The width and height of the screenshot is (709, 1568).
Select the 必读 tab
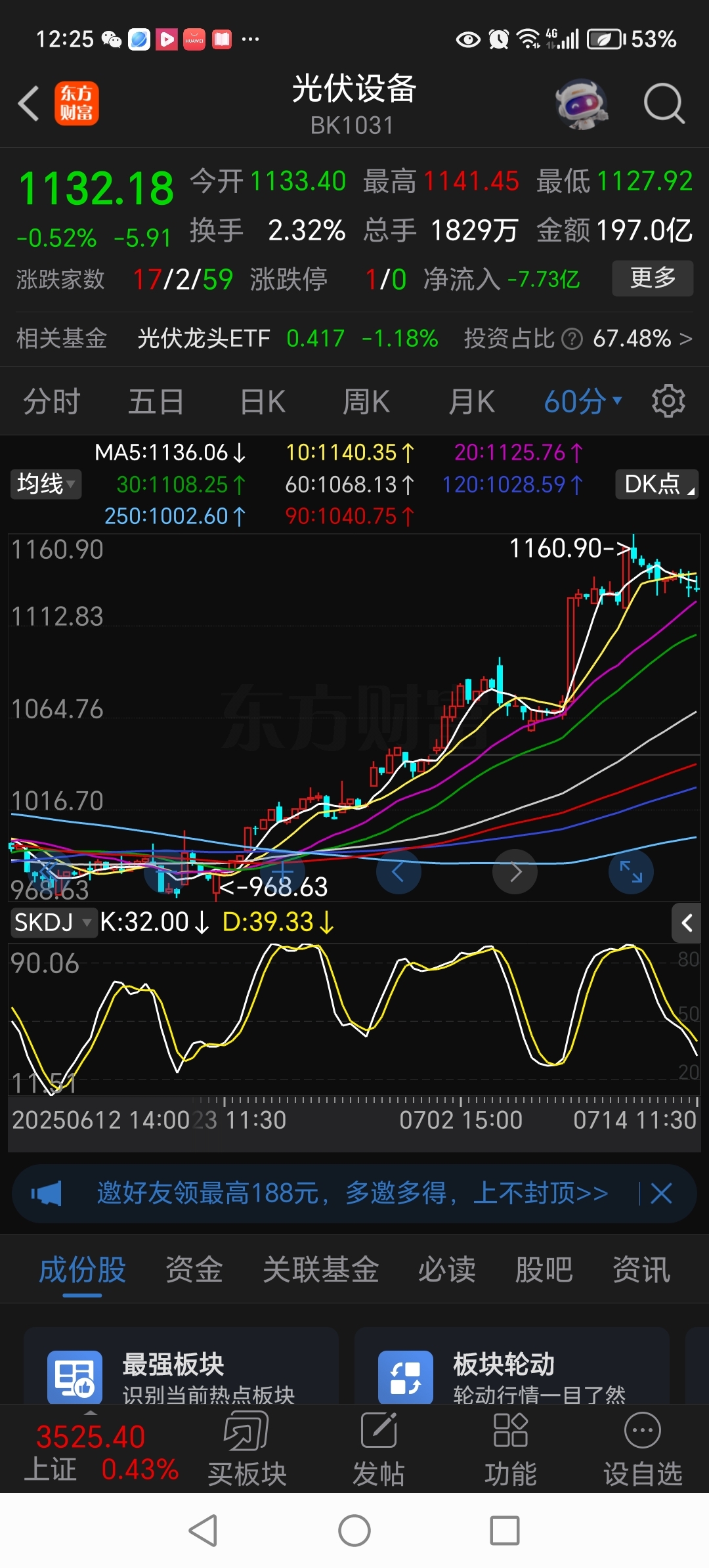click(447, 1270)
